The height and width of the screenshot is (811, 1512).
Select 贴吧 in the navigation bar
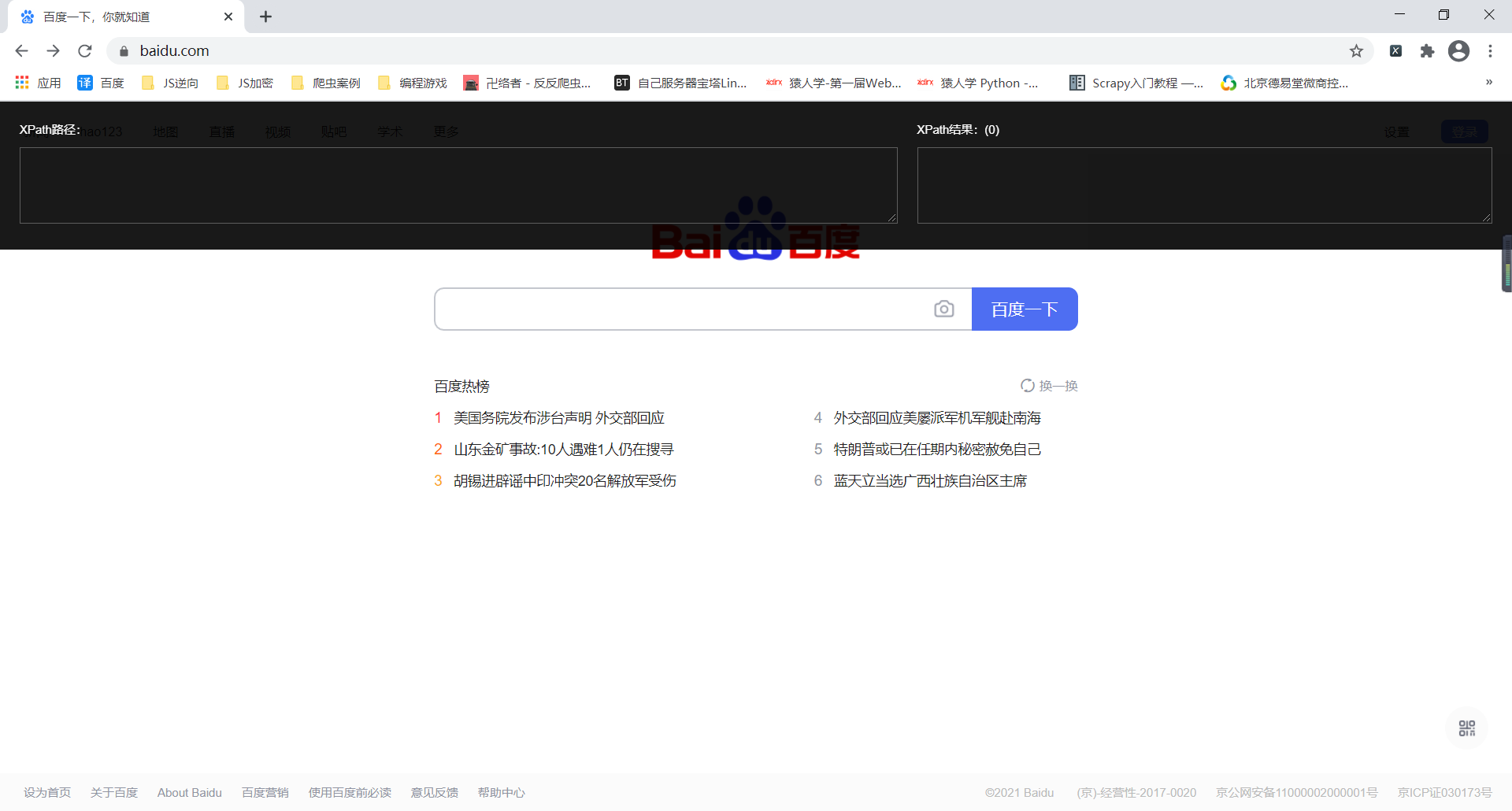pos(334,131)
